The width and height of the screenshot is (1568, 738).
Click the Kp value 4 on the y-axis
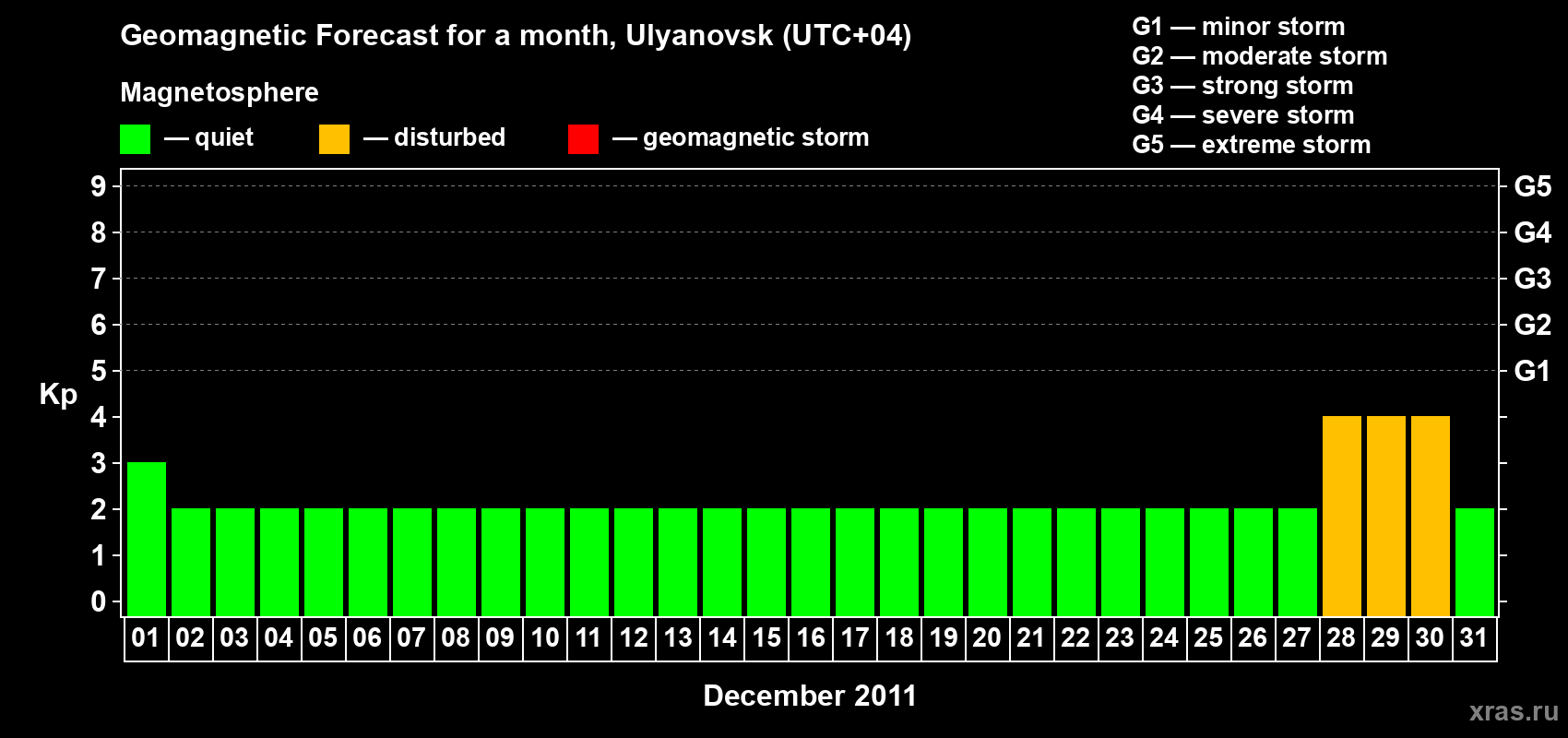coord(99,417)
